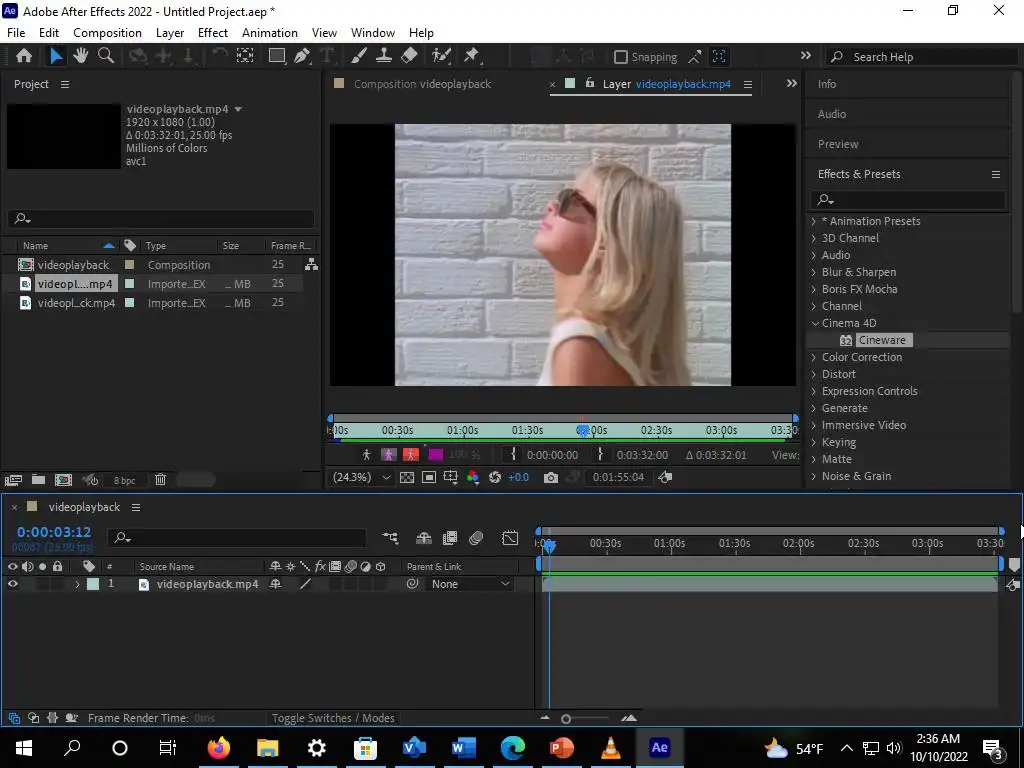Switch to Composition videoplayback tab
Image resolution: width=1024 pixels, height=768 pixels.
click(422, 84)
